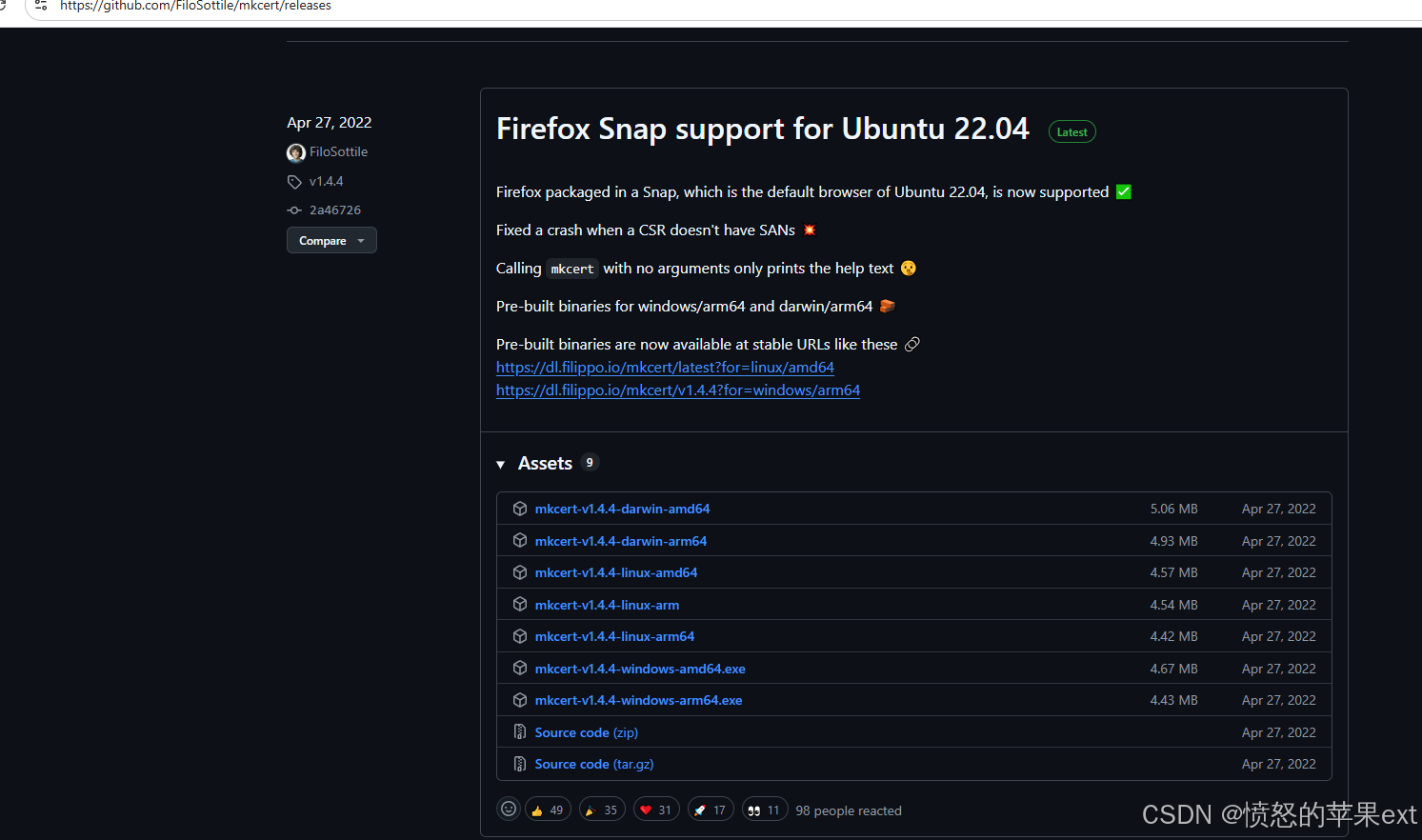1422x840 pixels.
Task: Click the commit icon beside 2a46726
Action: click(294, 210)
